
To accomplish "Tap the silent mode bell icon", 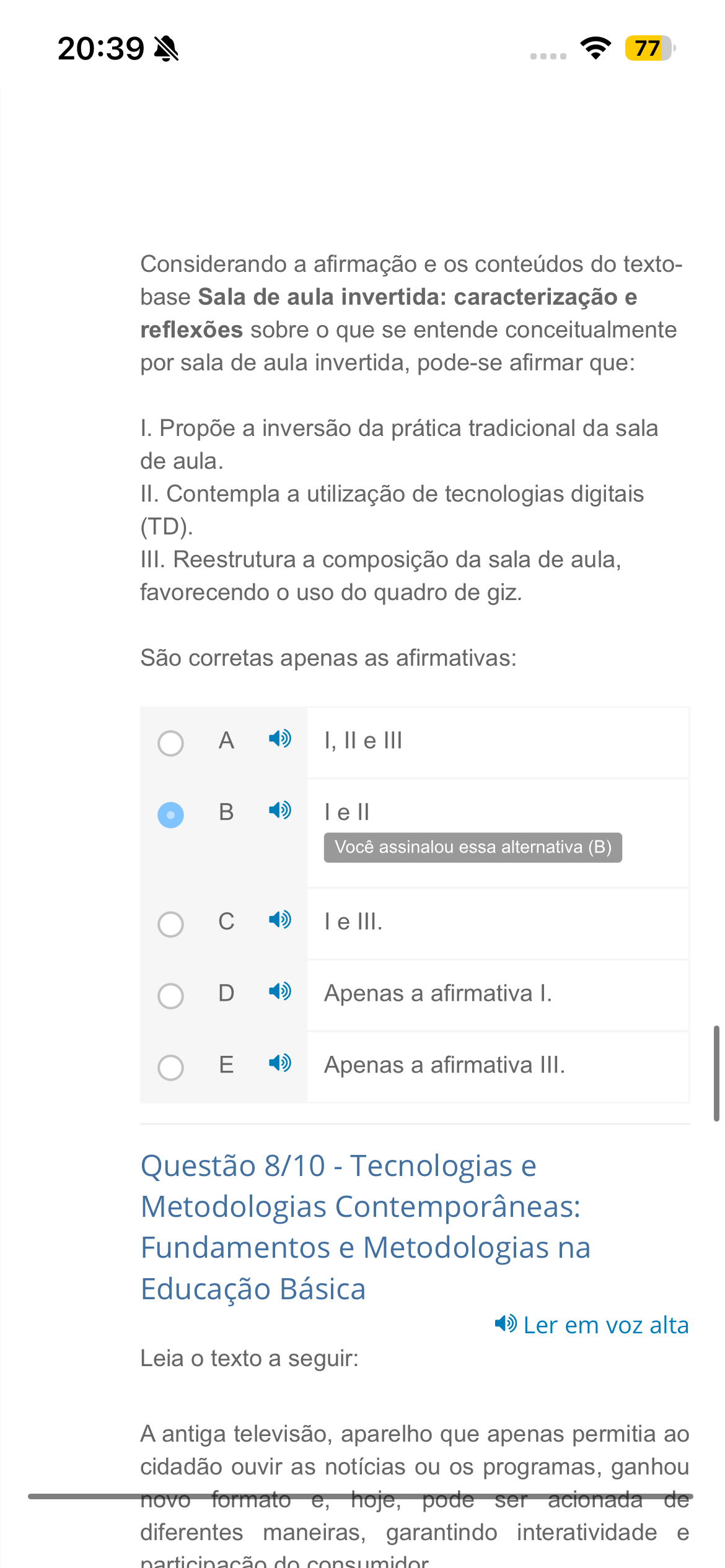I will 166,48.
